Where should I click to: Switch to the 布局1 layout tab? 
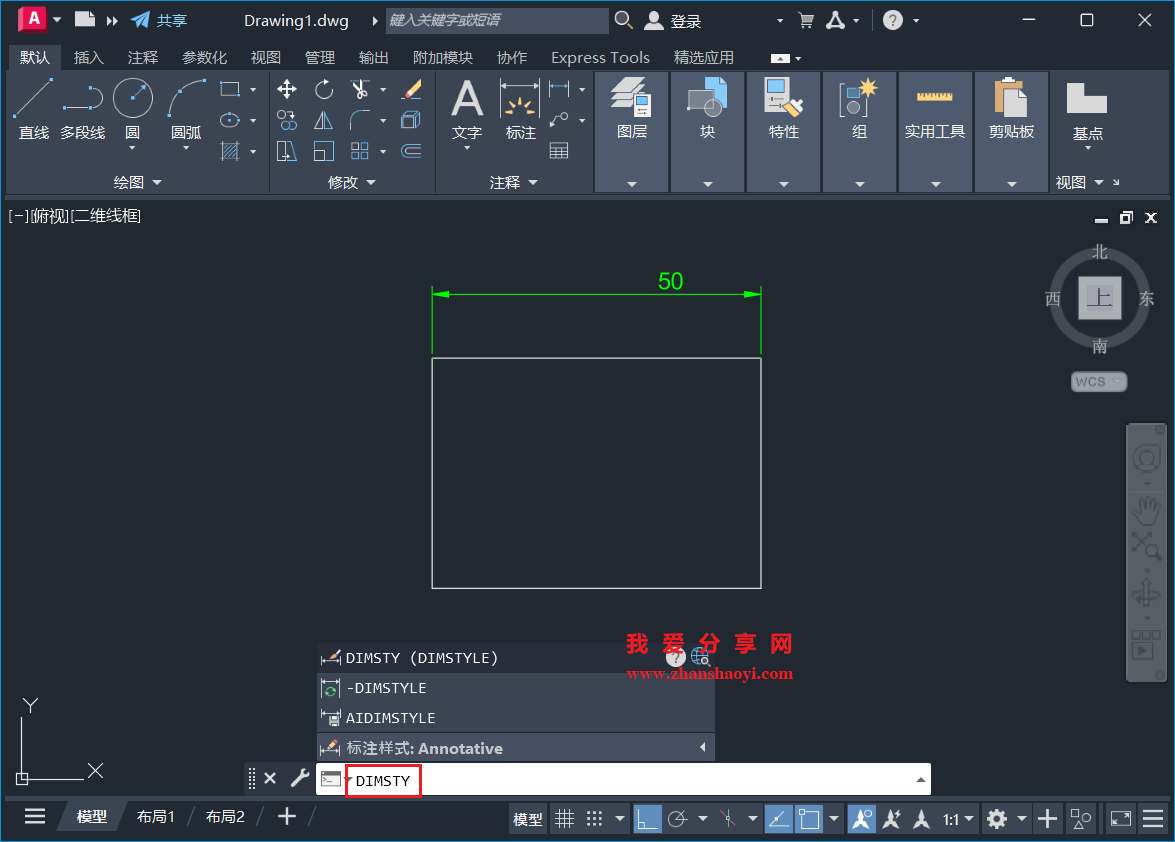(x=155, y=816)
